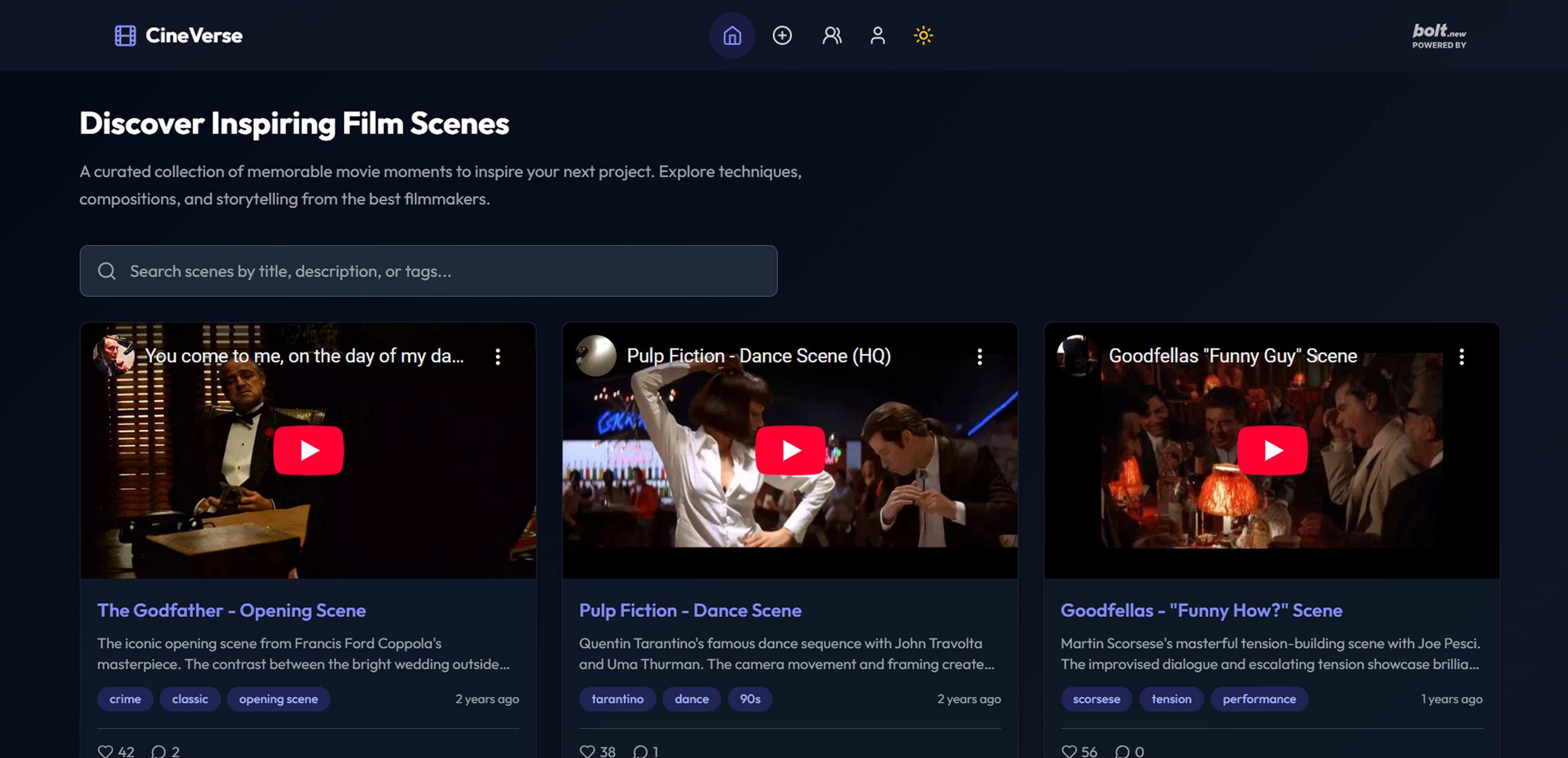
Task: Expand Godfather video options menu
Action: tap(497, 357)
